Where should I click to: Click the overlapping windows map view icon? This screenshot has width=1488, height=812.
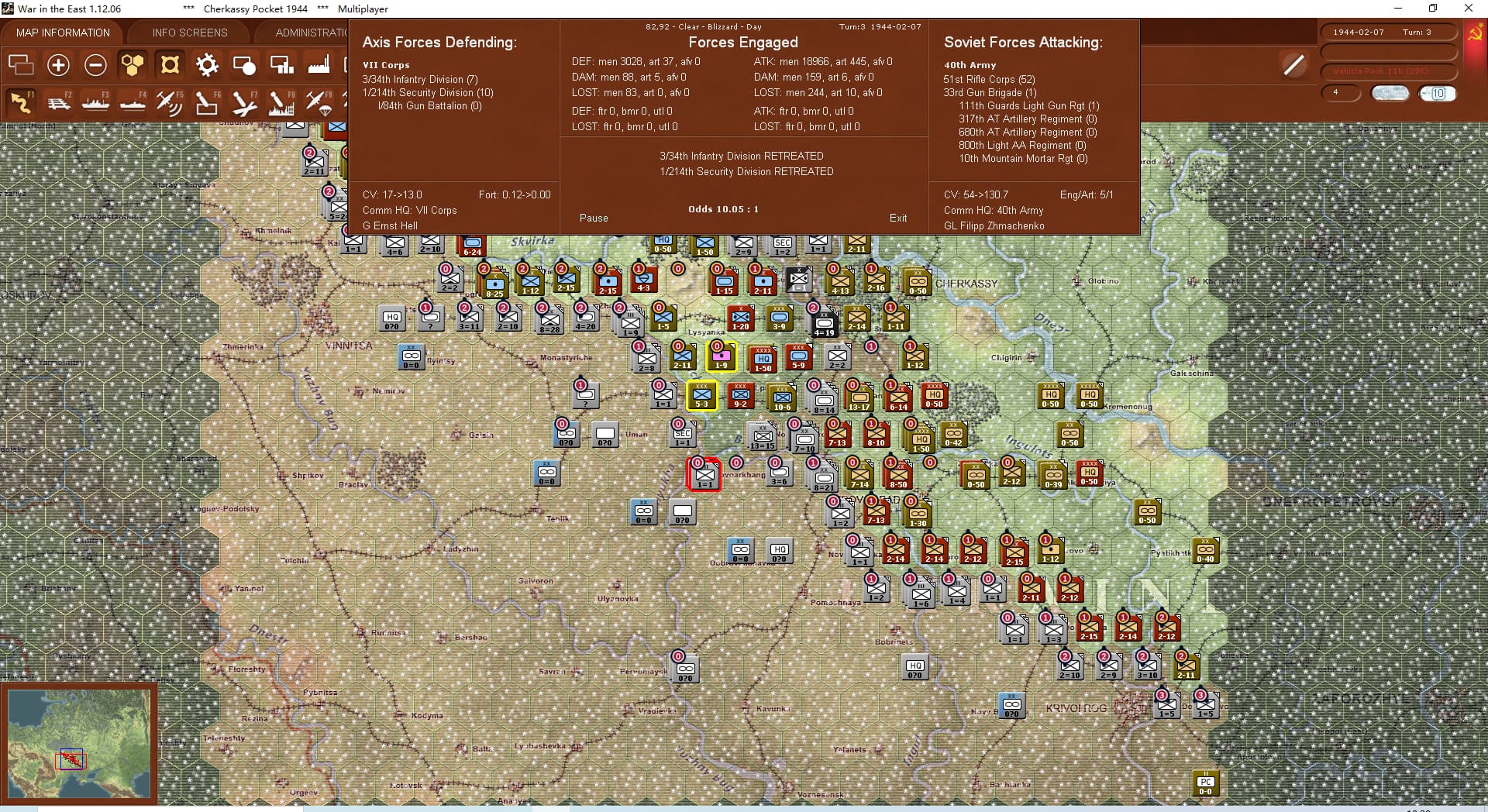[21, 64]
